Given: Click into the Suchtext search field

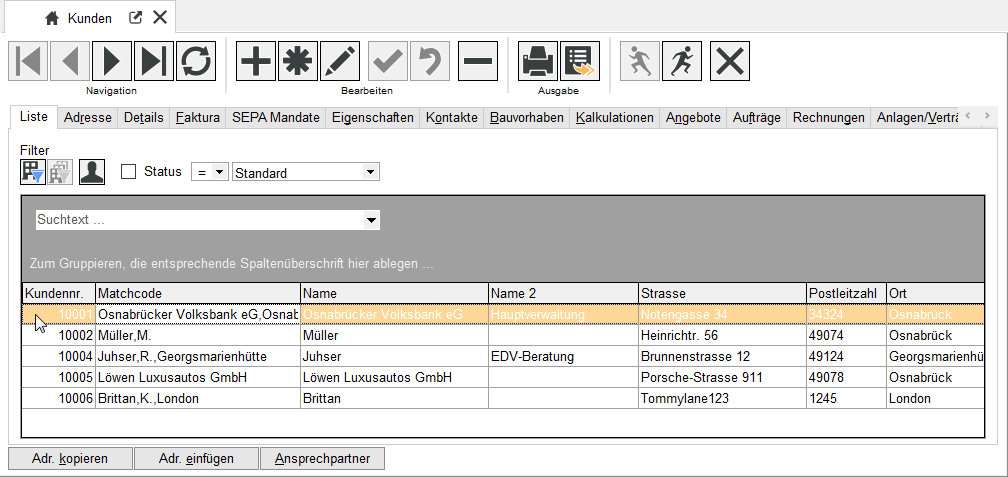Looking at the screenshot, I should tap(199, 220).
